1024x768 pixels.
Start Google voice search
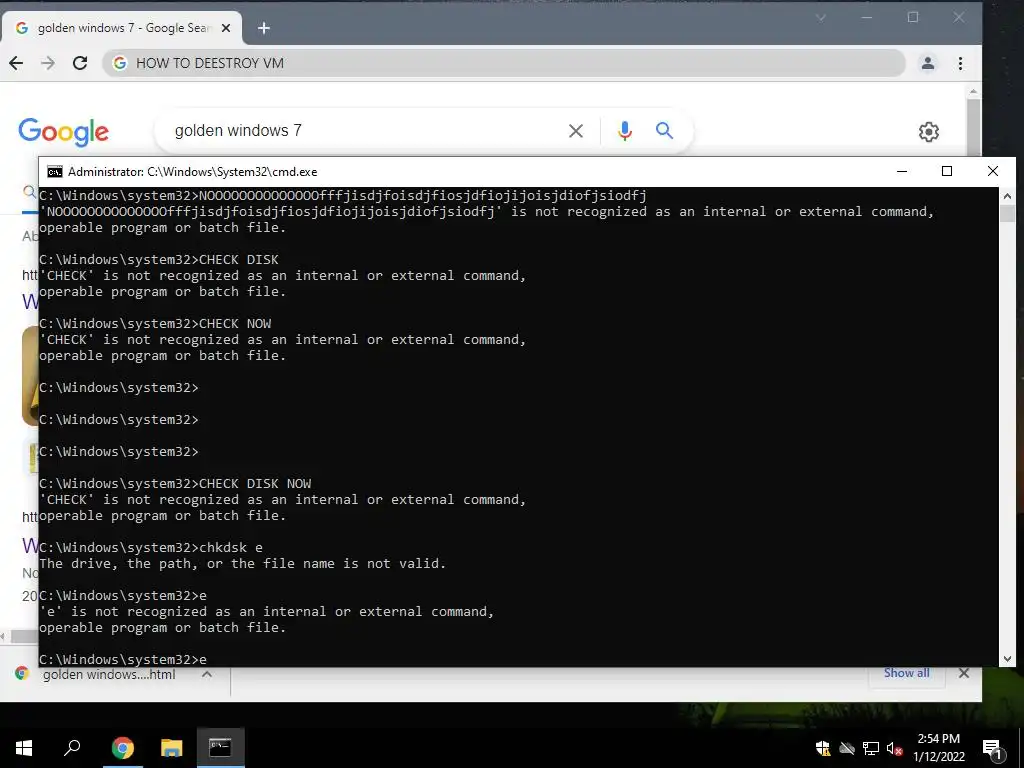point(624,131)
